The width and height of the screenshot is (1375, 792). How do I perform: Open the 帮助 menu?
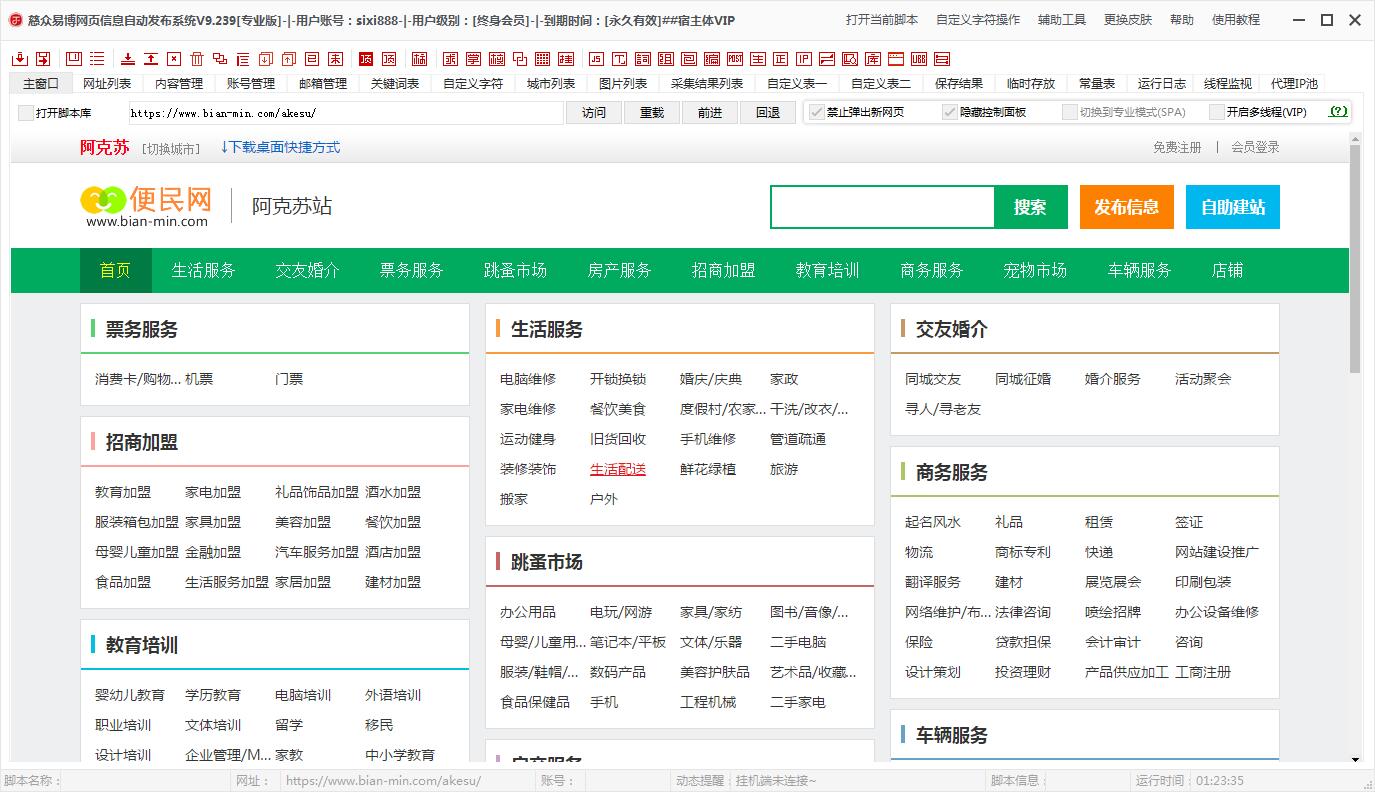pos(1182,20)
